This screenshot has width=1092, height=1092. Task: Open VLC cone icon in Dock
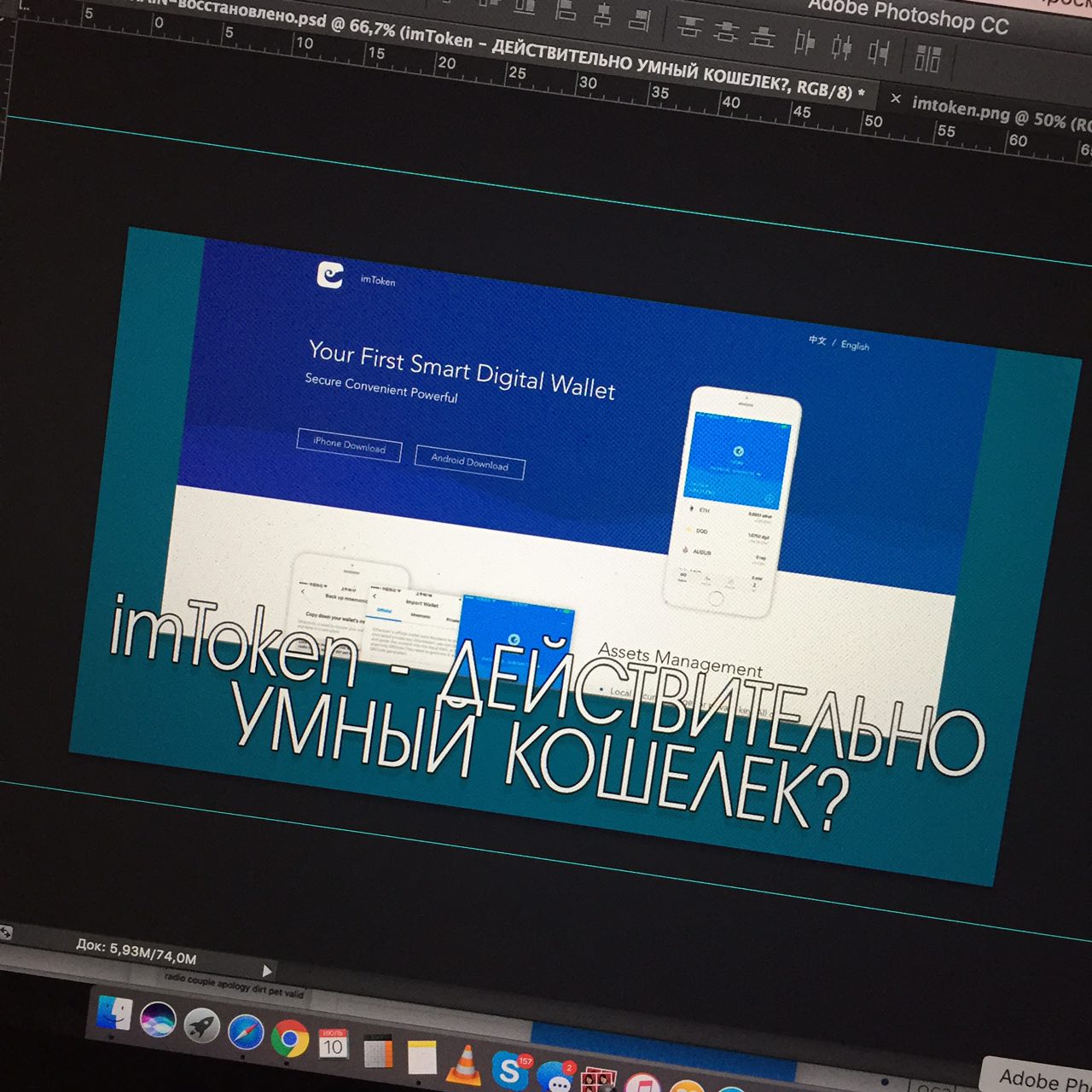pyautogui.click(x=465, y=1065)
